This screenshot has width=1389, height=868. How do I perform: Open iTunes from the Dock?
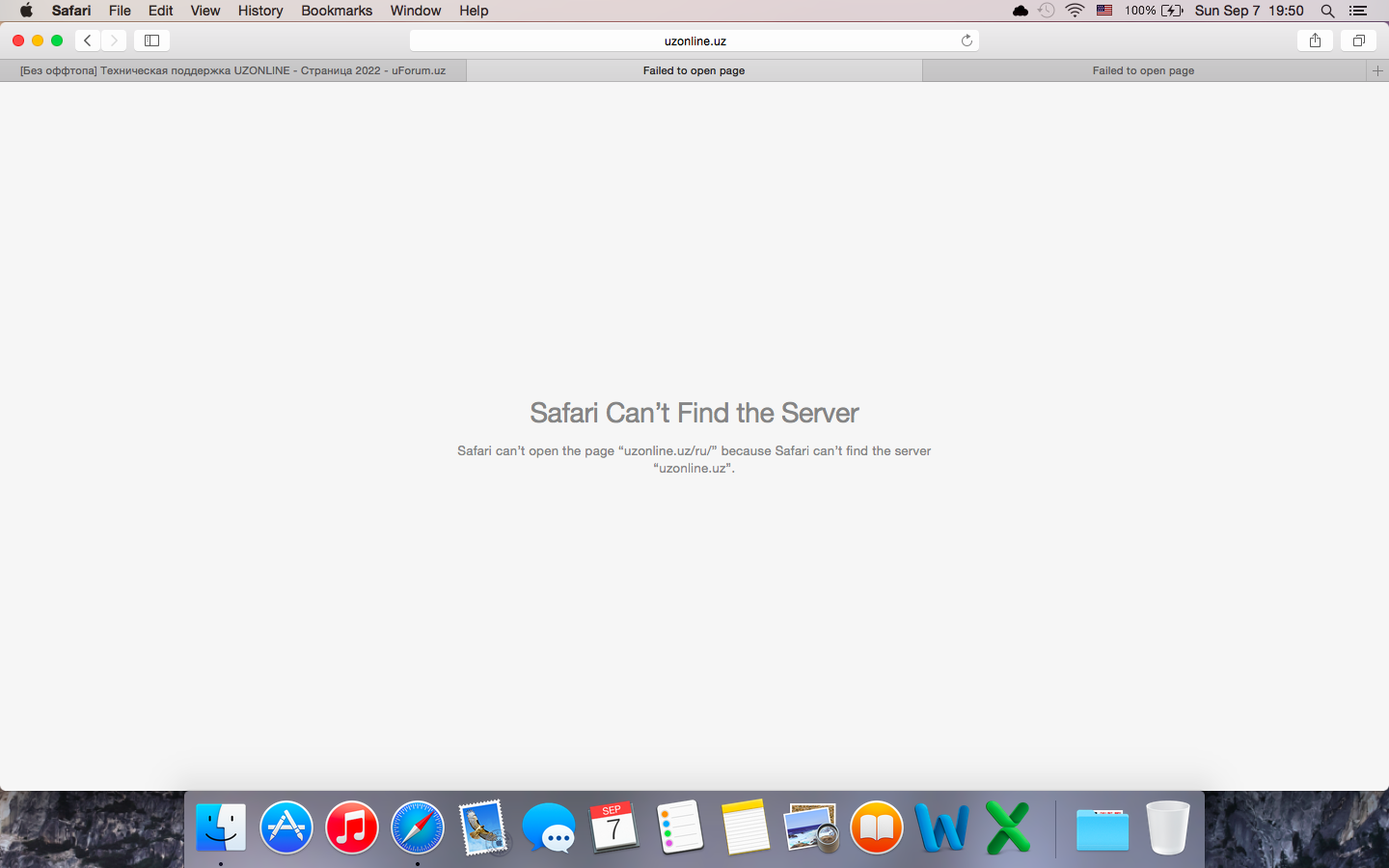[x=352, y=827]
